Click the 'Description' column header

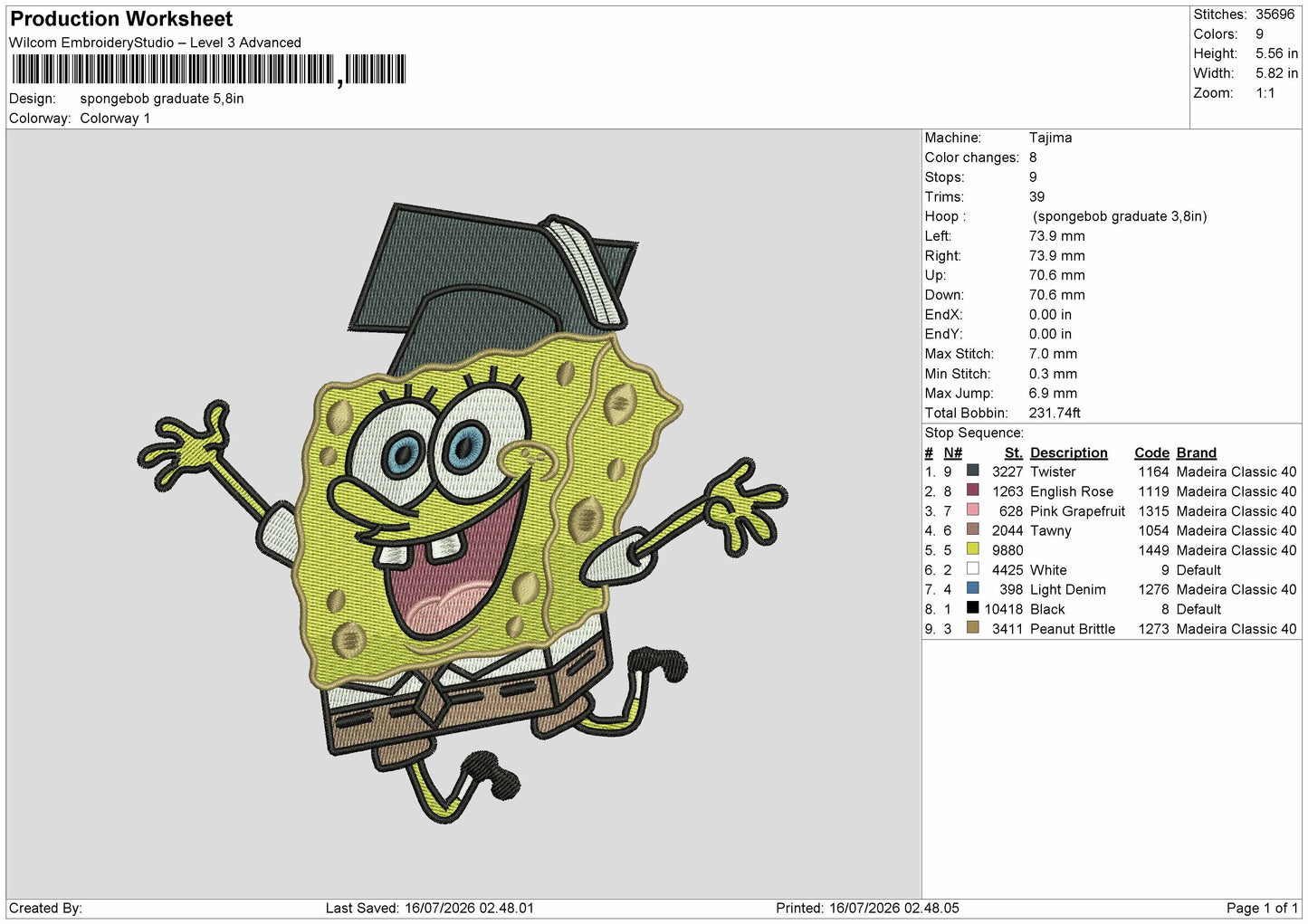(x=1068, y=452)
